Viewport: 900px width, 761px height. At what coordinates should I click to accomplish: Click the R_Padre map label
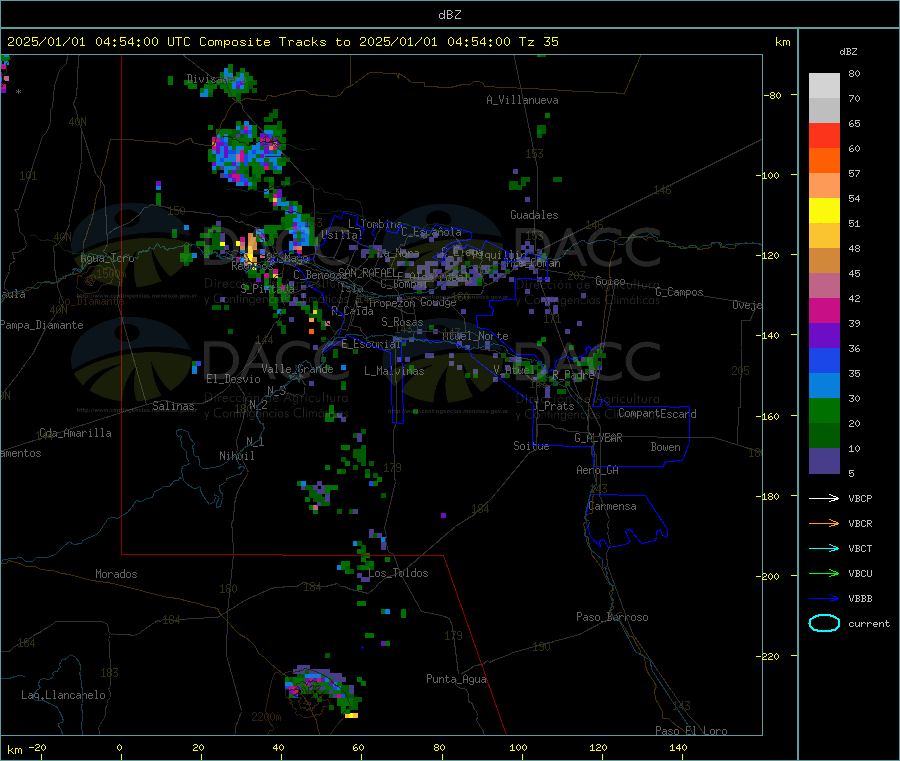(x=574, y=375)
